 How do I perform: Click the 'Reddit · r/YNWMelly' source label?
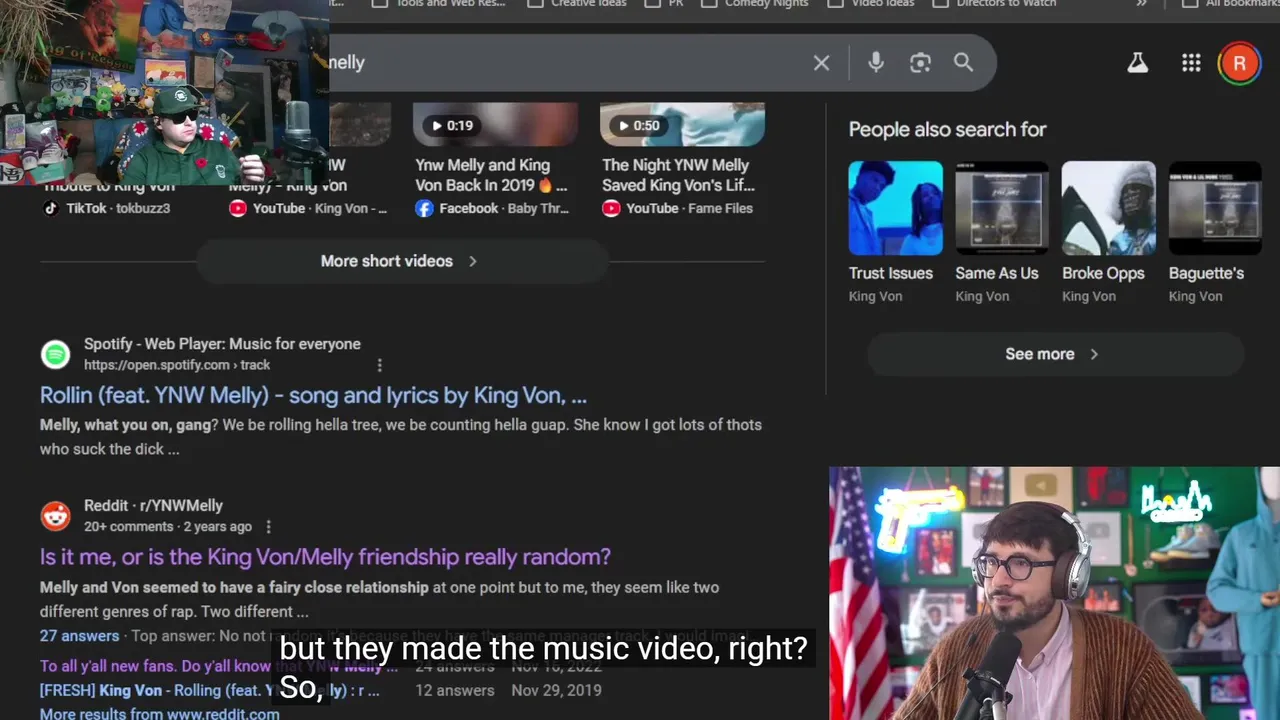(x=153, y=506)
